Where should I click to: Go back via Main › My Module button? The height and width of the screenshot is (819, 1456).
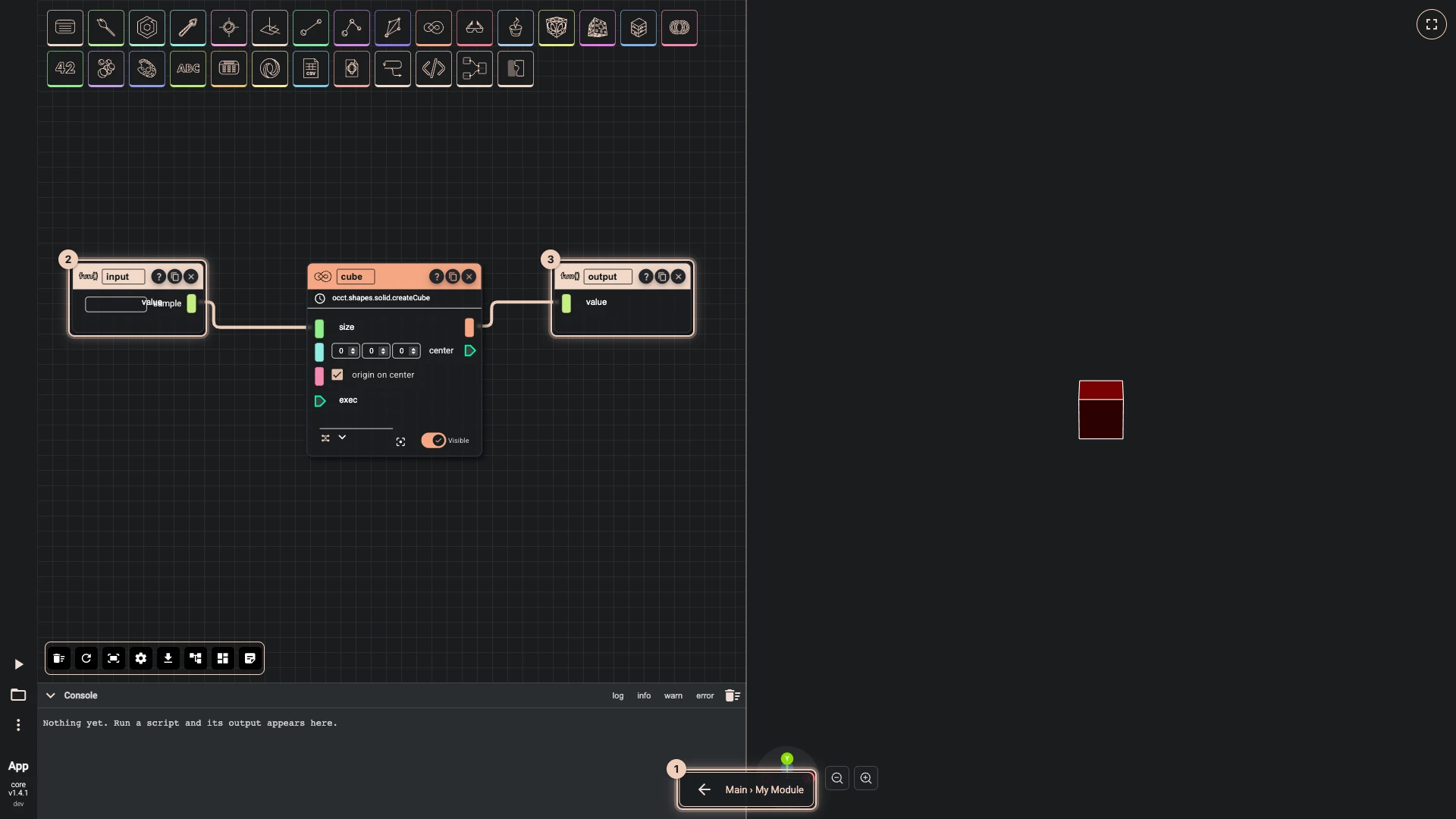point(747,789)
